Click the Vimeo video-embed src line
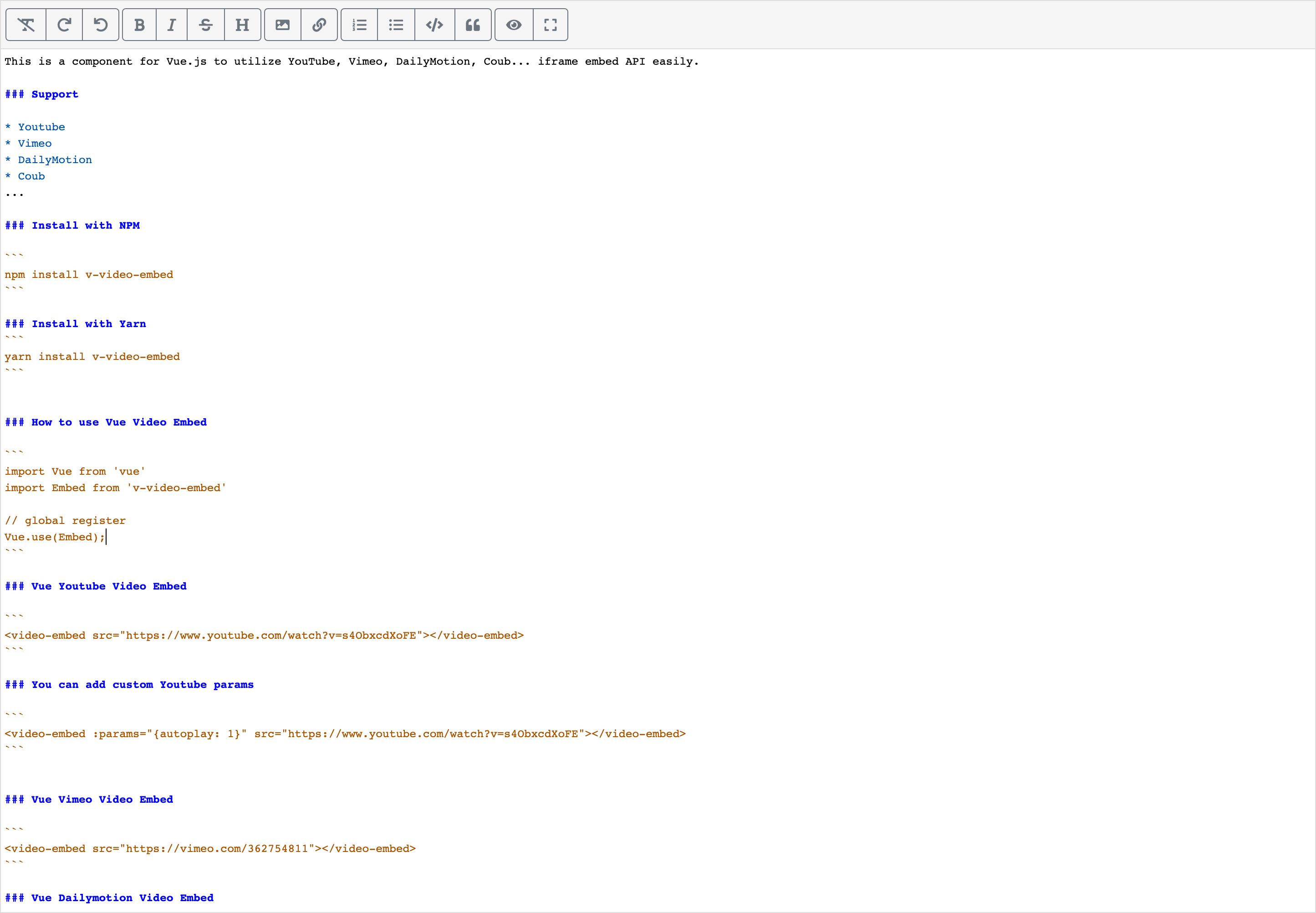 pyautogui.click(x=210, y=848)
